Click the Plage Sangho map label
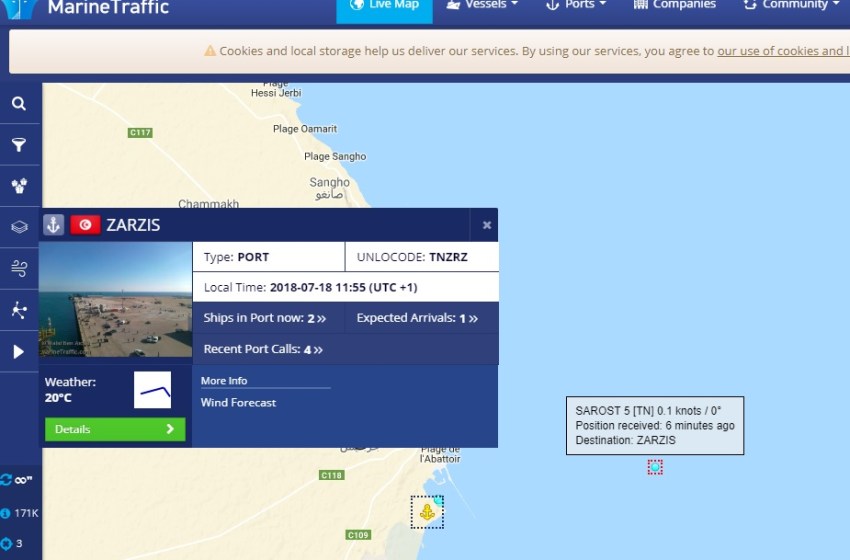This screenshot has height=560, width=850. (335, 156)
